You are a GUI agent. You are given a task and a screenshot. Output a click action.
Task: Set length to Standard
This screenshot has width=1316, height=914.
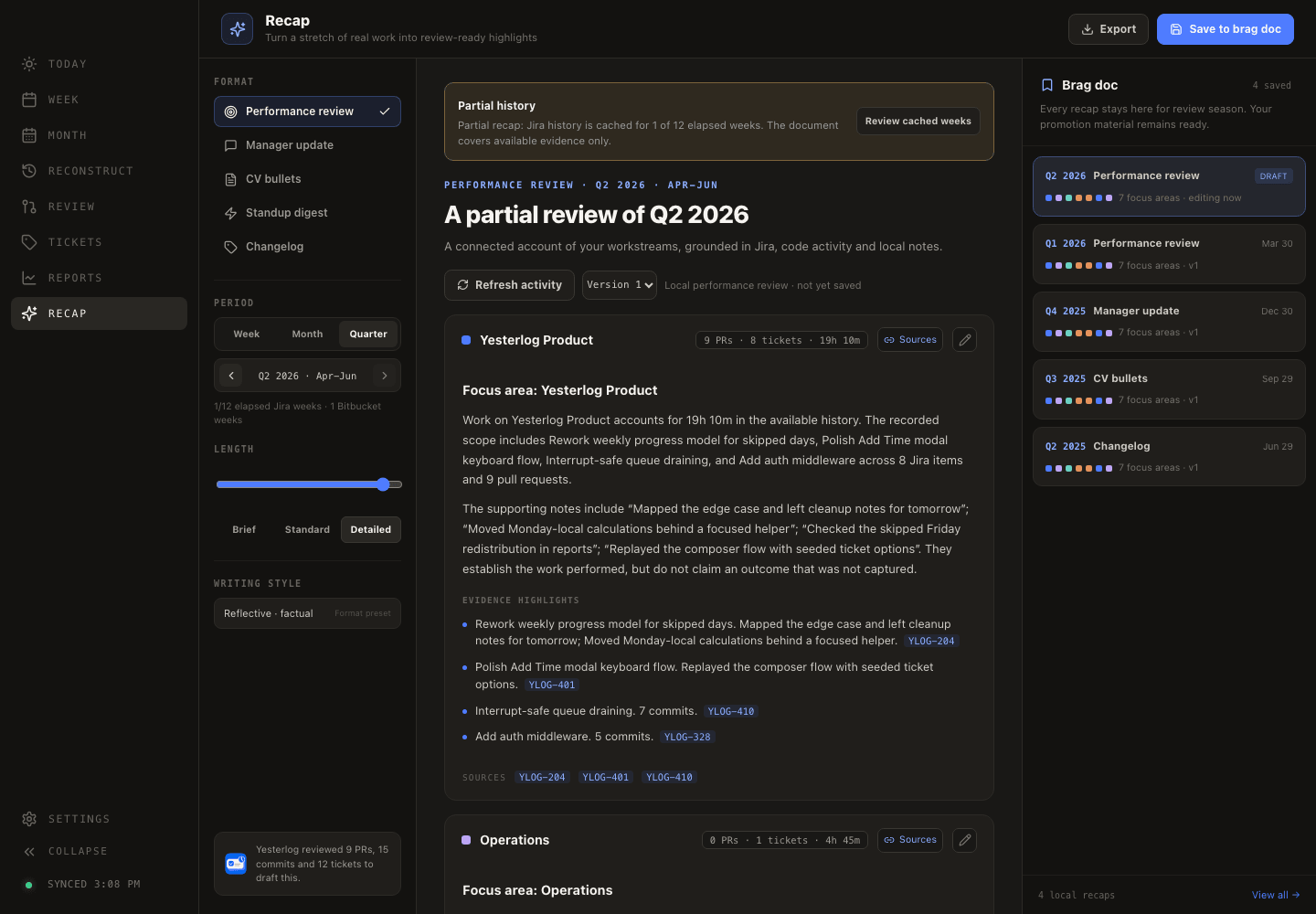pyautogui.click(x=307, y=530)
